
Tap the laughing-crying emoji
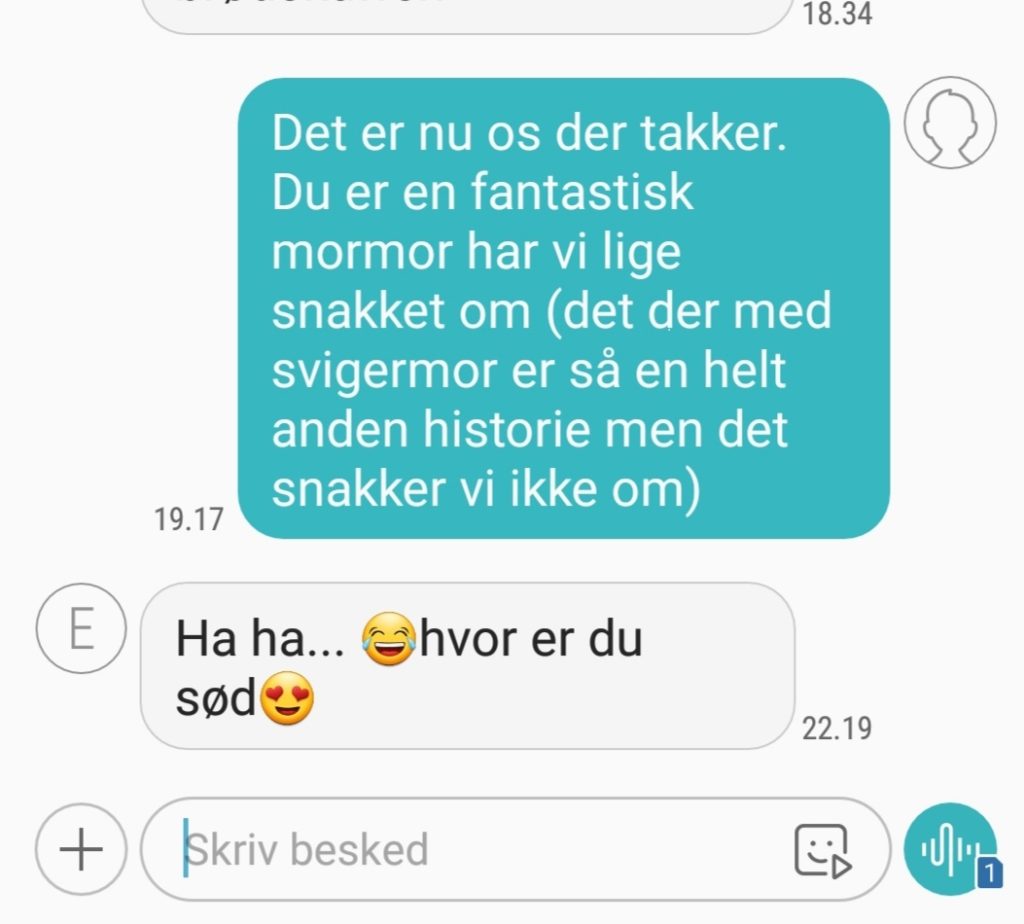pyautogui.click(x=389, y=639)
